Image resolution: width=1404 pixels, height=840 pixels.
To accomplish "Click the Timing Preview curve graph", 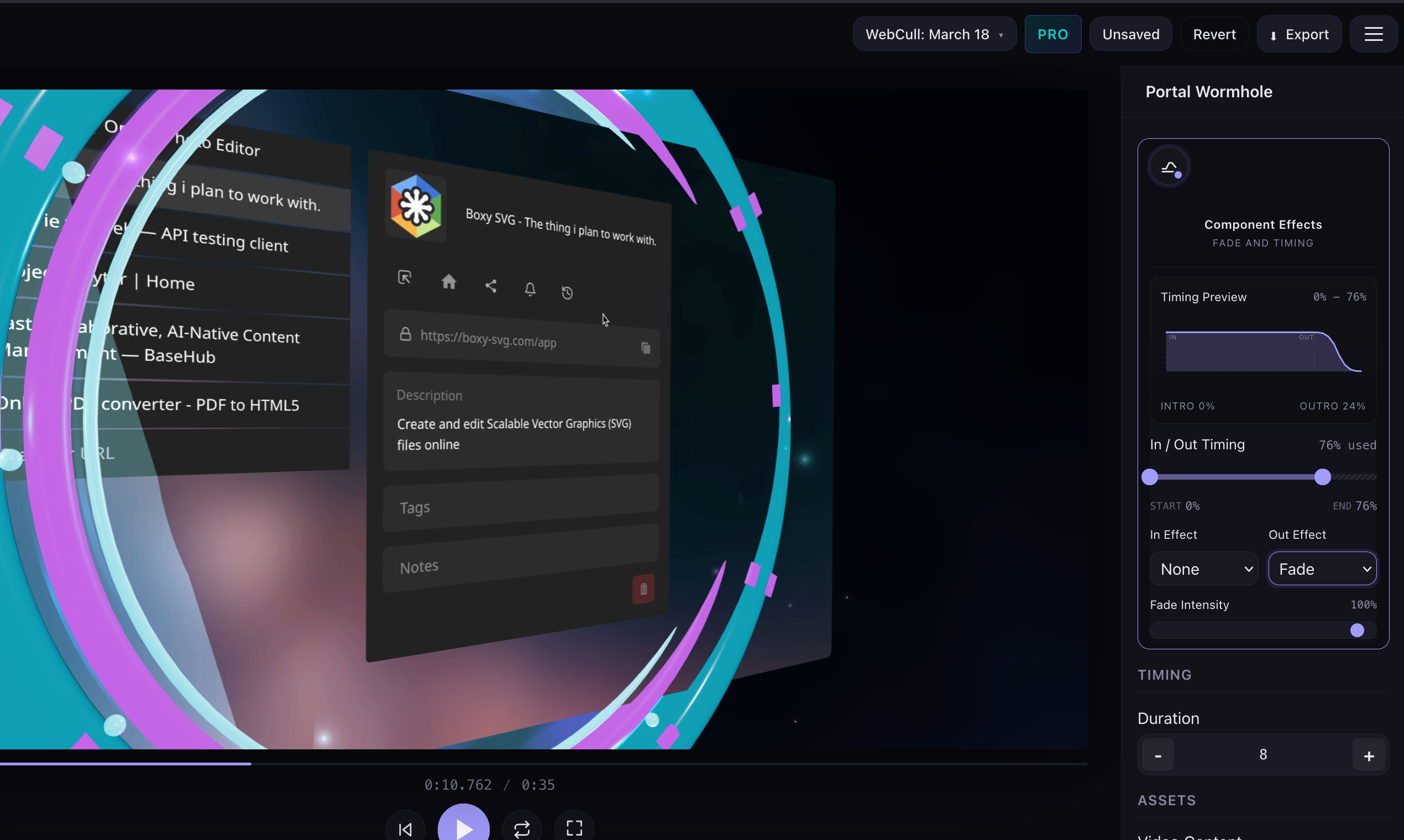I will click(x=1263, y=352).
